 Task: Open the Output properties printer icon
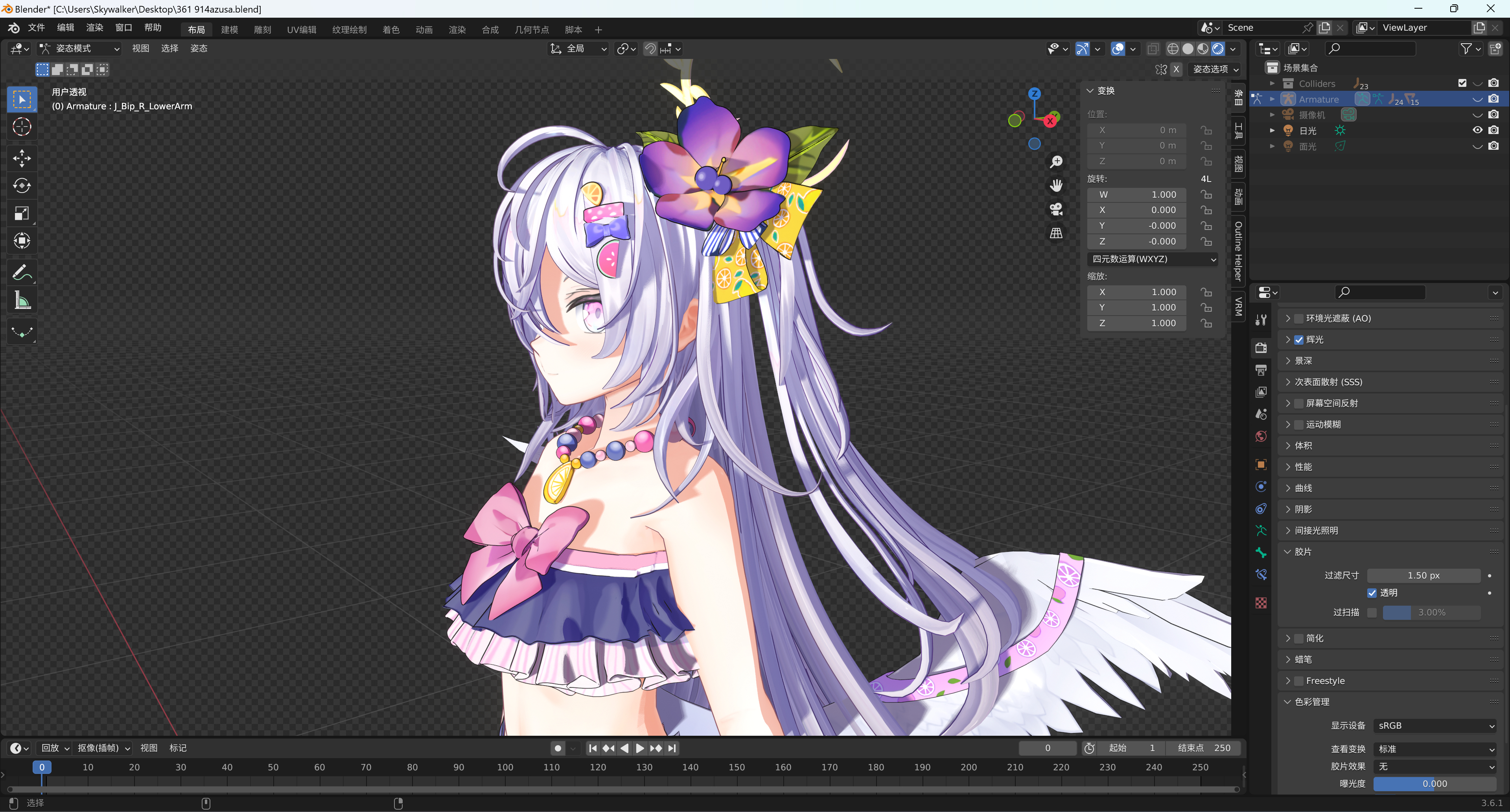coord(1261,370)
